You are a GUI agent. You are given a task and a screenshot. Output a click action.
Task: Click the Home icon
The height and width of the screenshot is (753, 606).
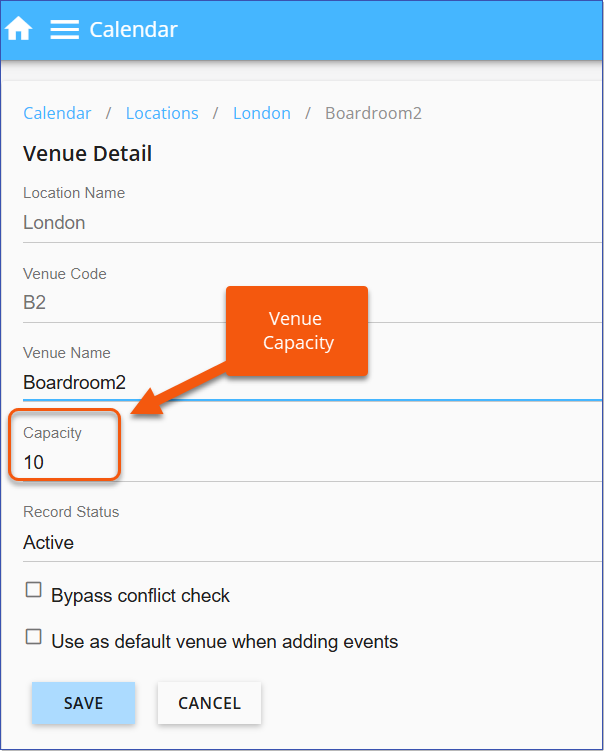[x=19, y=29]
